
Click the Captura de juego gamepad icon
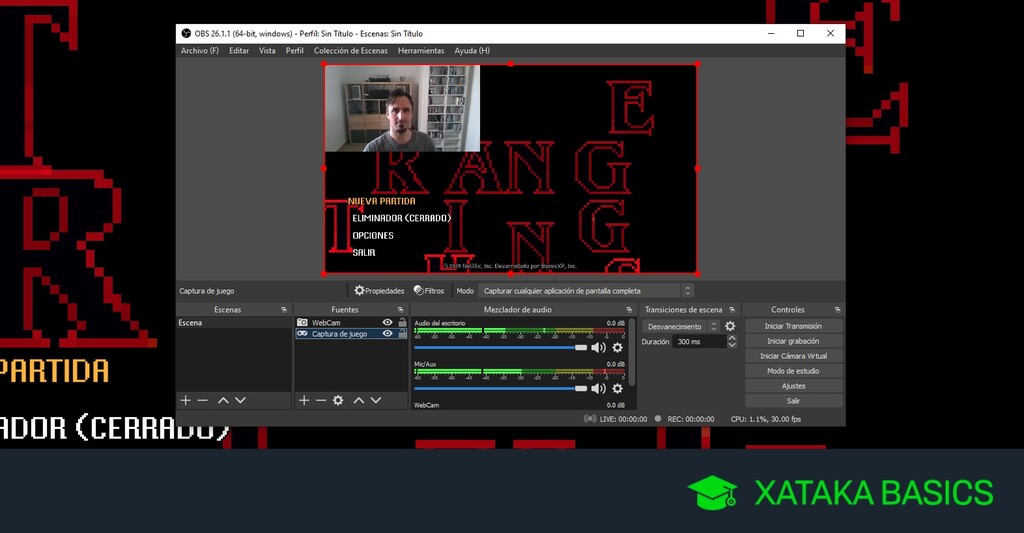tap(302, 334)
